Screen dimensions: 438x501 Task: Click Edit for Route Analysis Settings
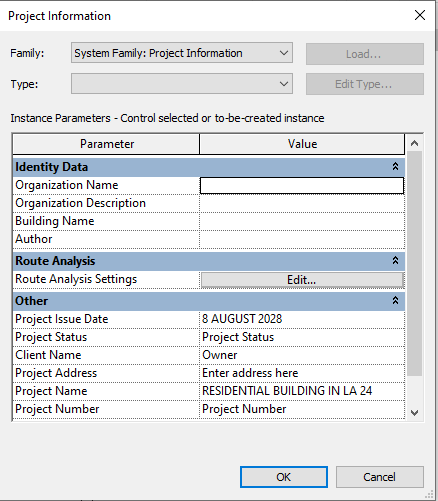pos(302,280)
